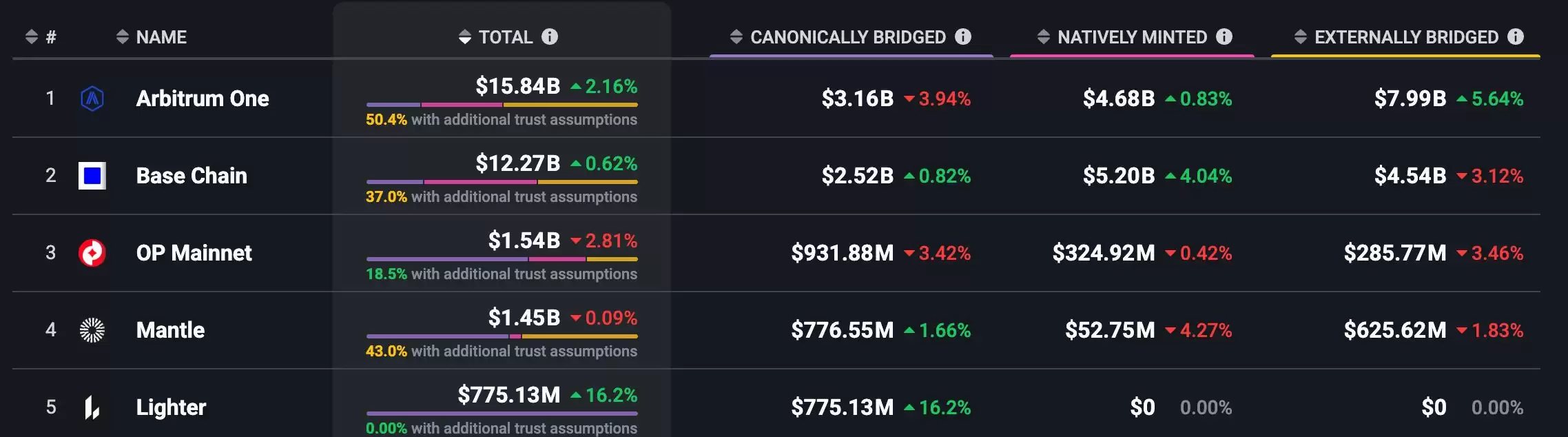
Task: Click info icon beside Canonically Bridged
Action: click(963, 37)
